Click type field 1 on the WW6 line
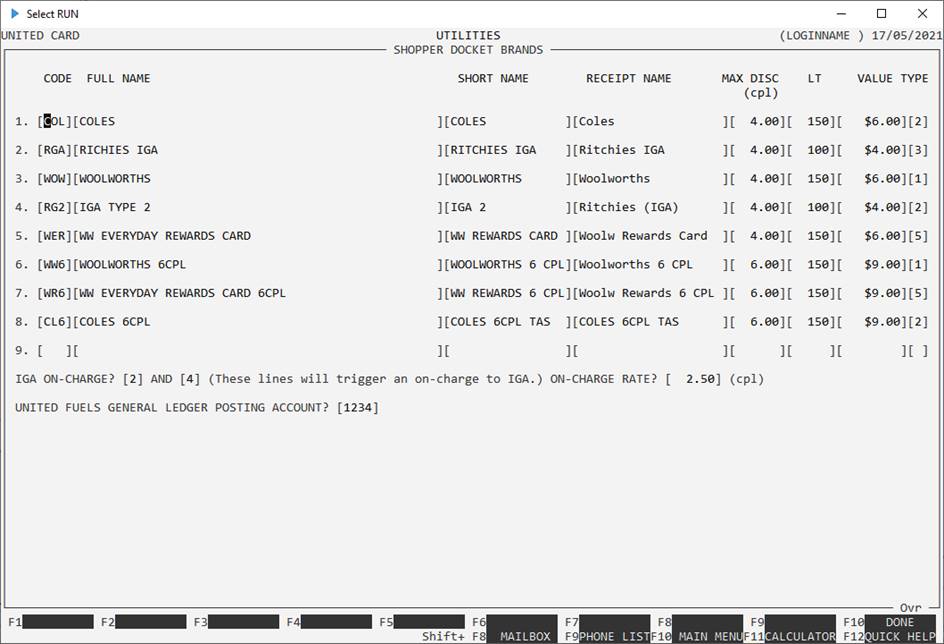The height and width of the screenshot is (644, 944). point(918,264)
